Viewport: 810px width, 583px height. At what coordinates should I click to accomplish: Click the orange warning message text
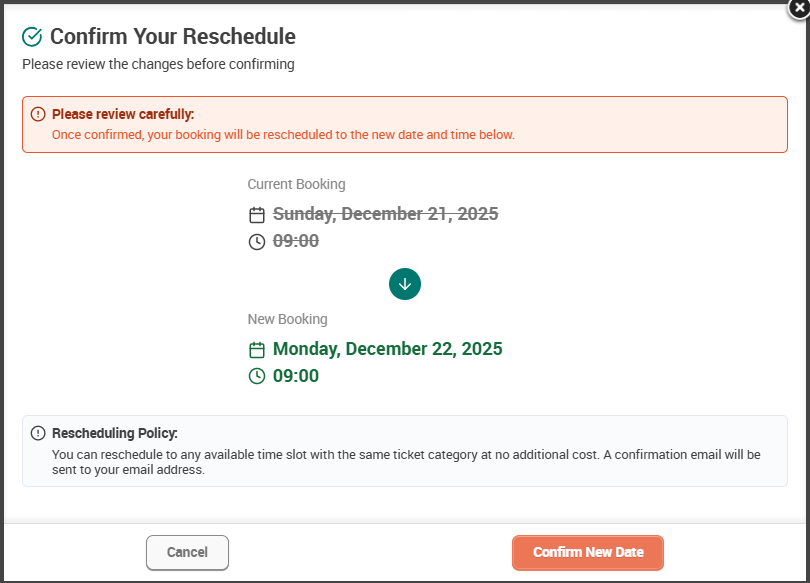[283, 135]
